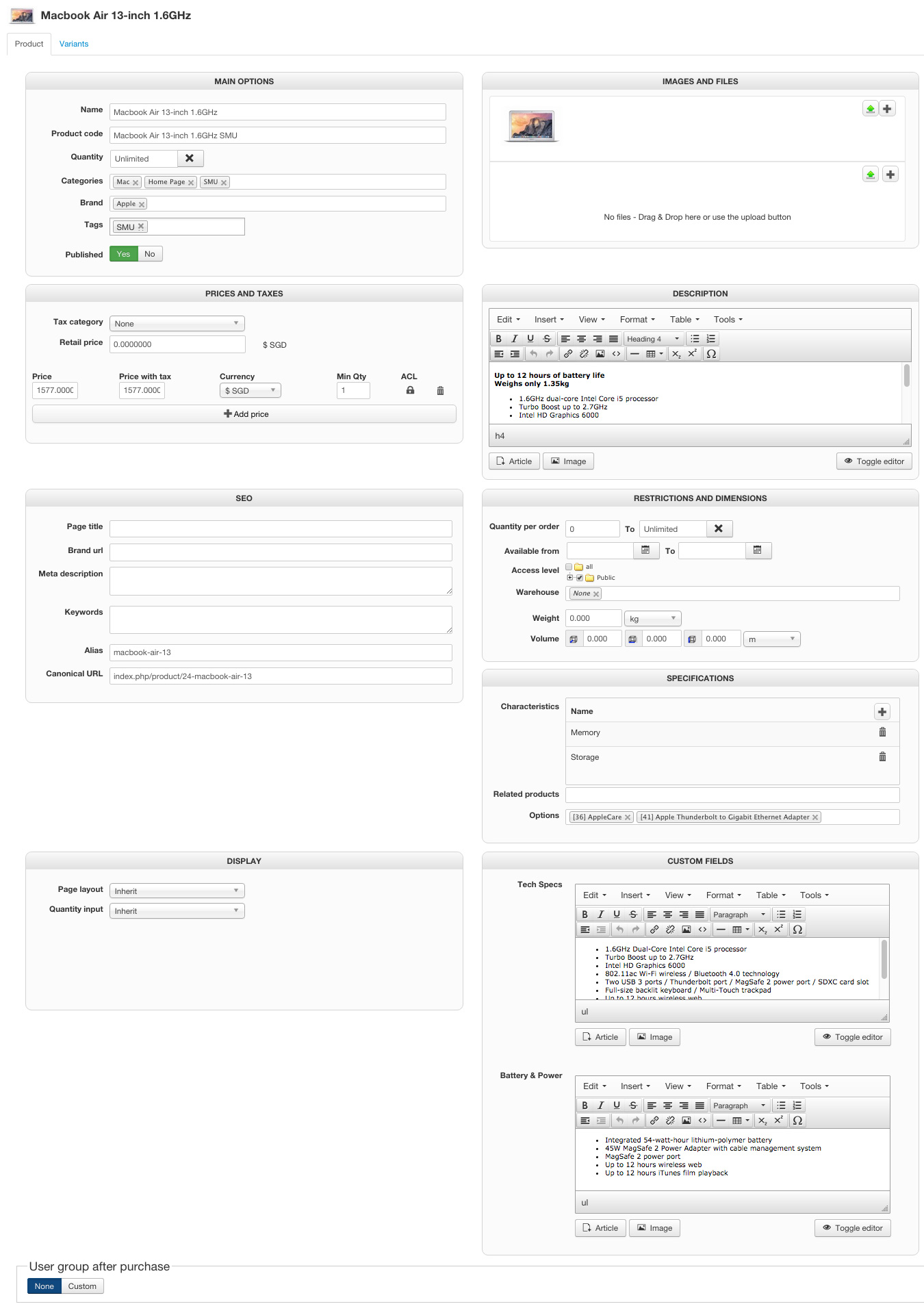Expand the Public access level tree node
The image size is (924, 1315).
(x=570, y=578)
